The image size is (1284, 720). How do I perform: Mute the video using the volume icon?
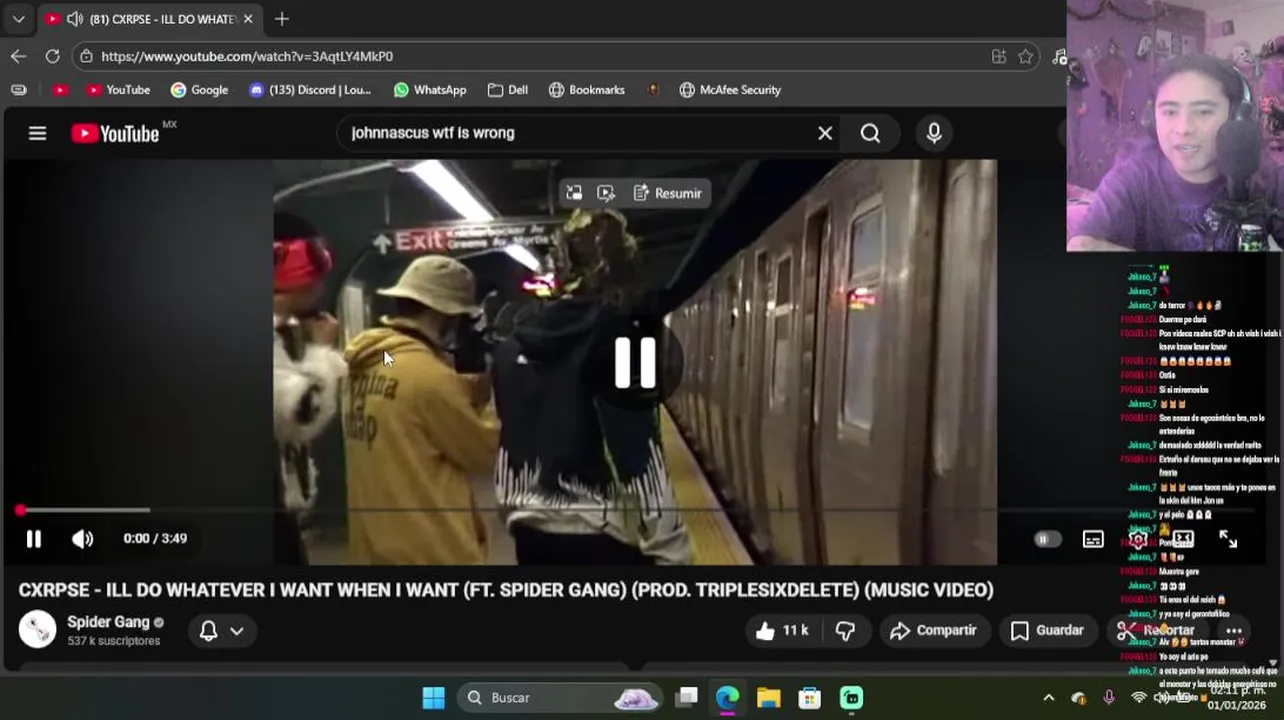pyautogui.click(x=82, y=539)
